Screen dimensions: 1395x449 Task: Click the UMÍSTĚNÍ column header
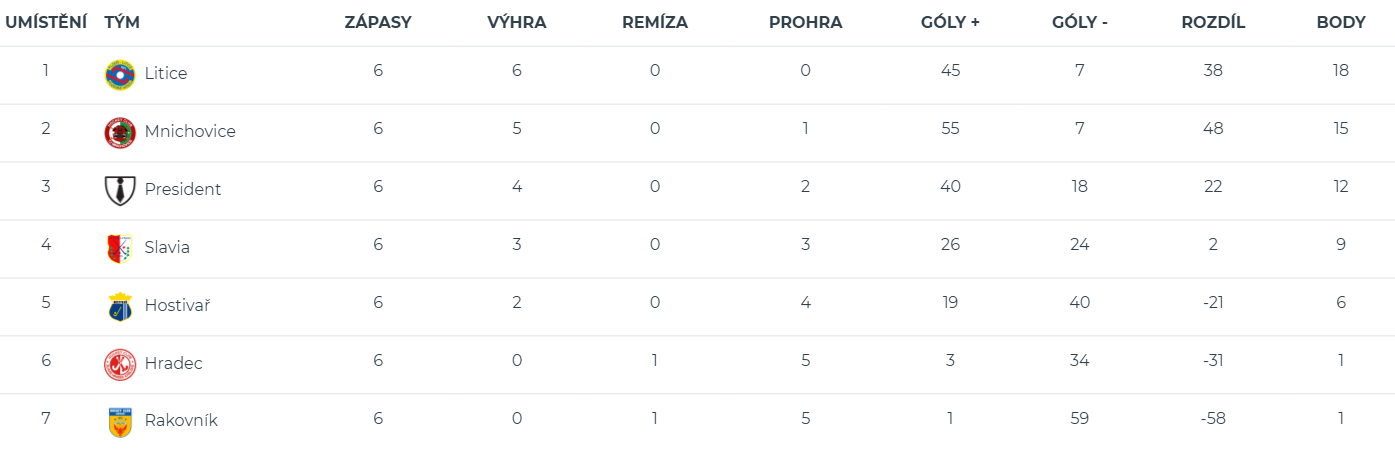[46, 22]
